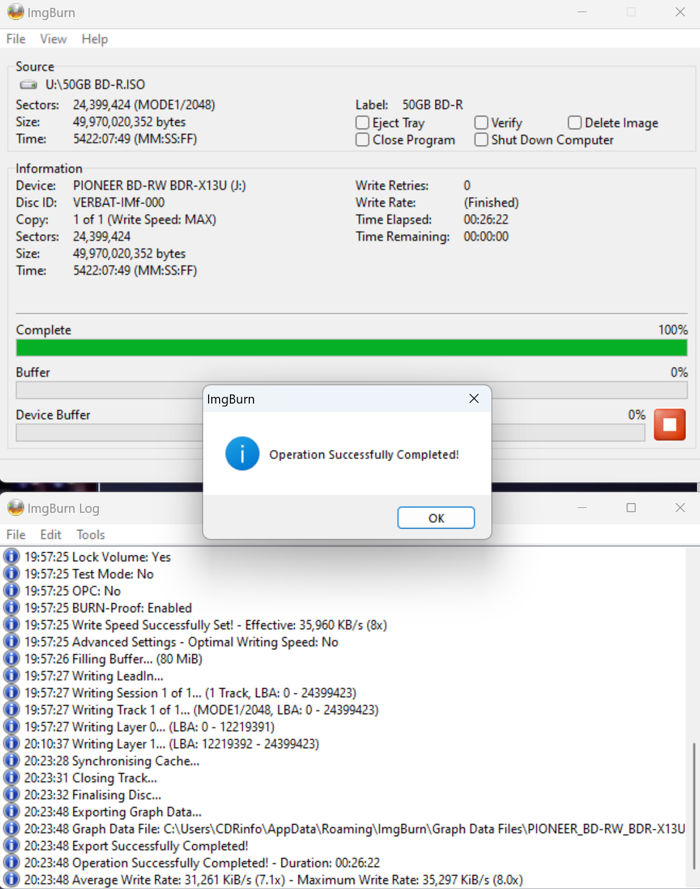The height and width of the screenshot is (889, 700).
Task: Click the Disc ID value VERBAT-IMf-000
Action: 118,202
